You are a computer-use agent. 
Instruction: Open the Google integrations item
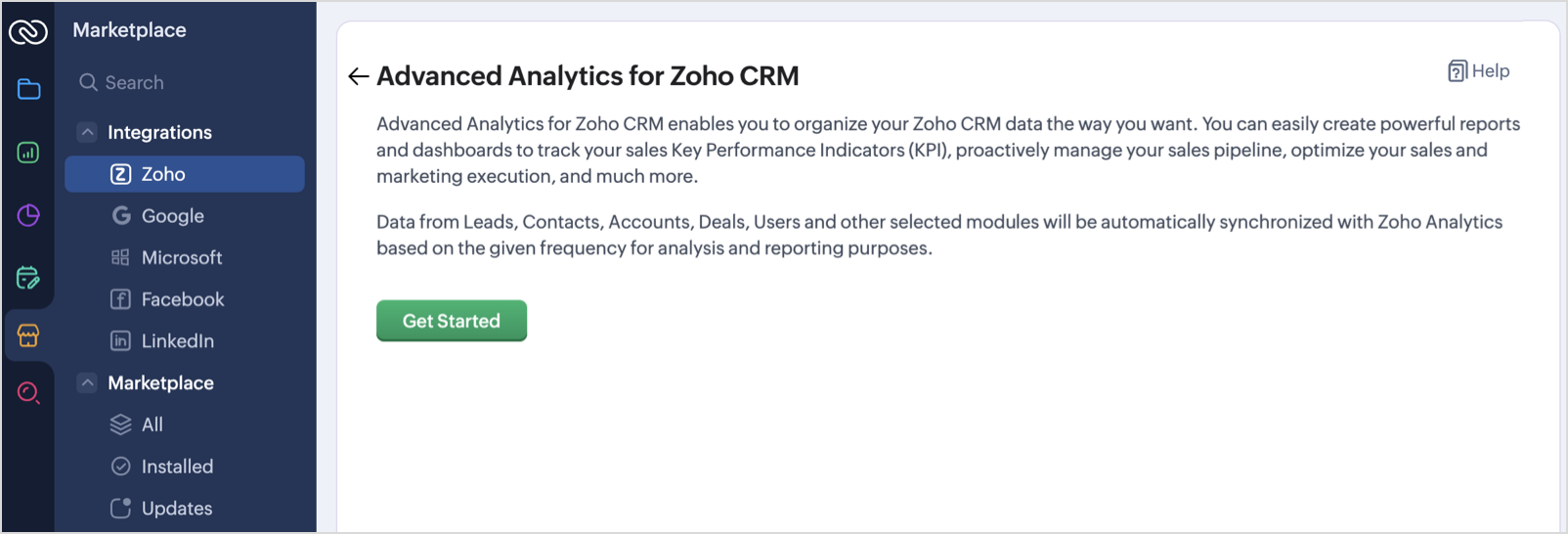(172, 216)
